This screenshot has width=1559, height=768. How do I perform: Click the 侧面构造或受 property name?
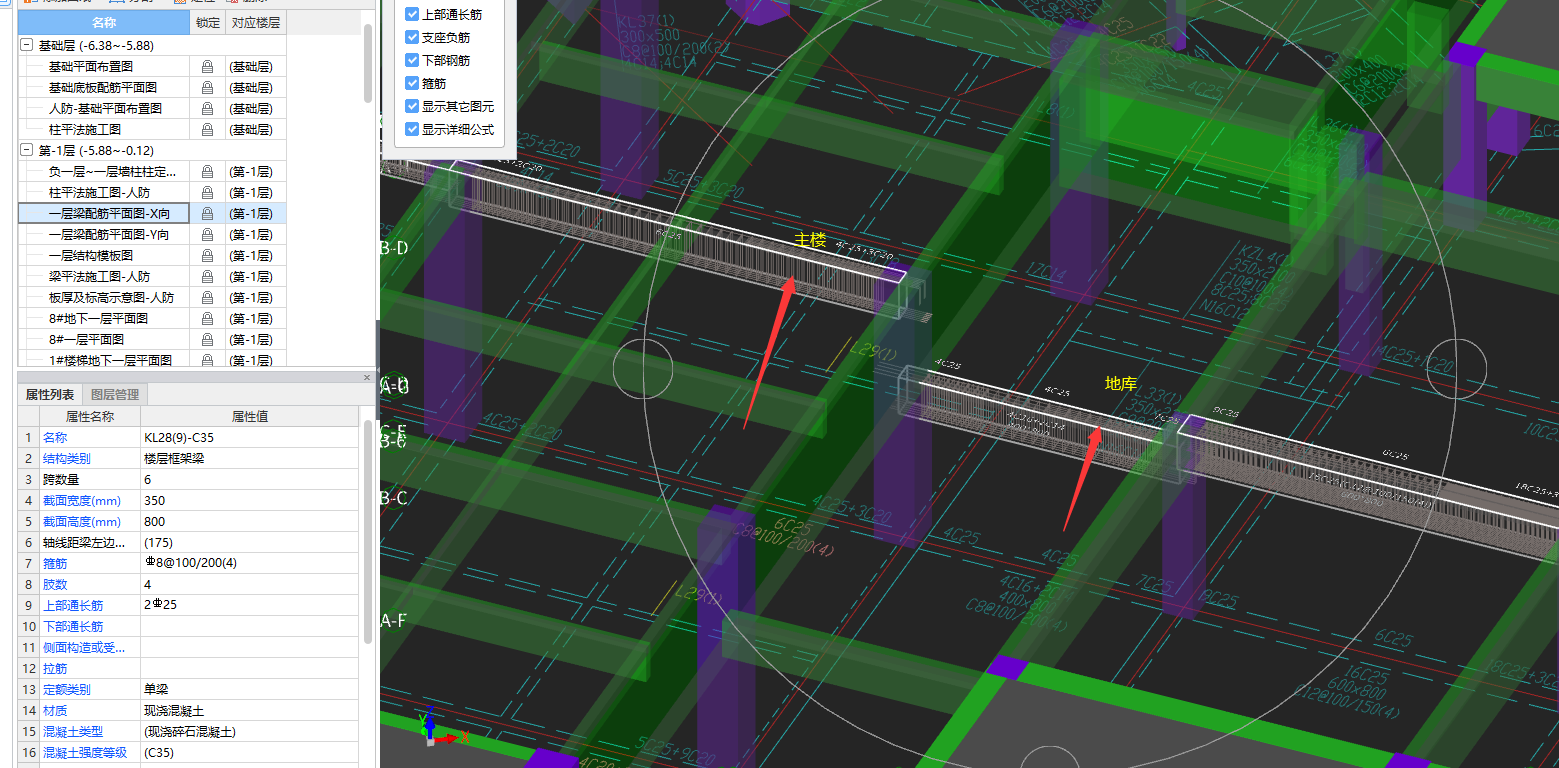pos(84,647)
